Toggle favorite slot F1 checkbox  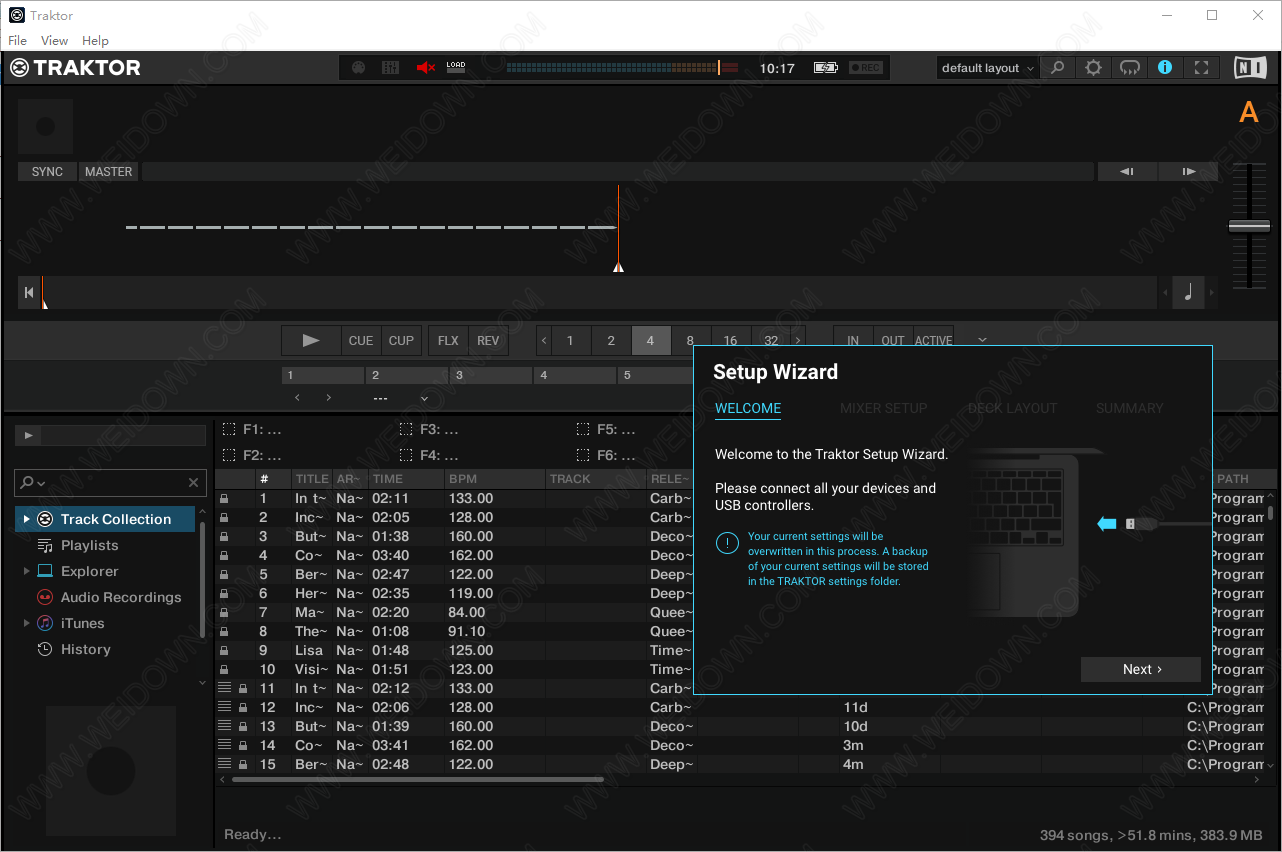(x=229, y=429)
